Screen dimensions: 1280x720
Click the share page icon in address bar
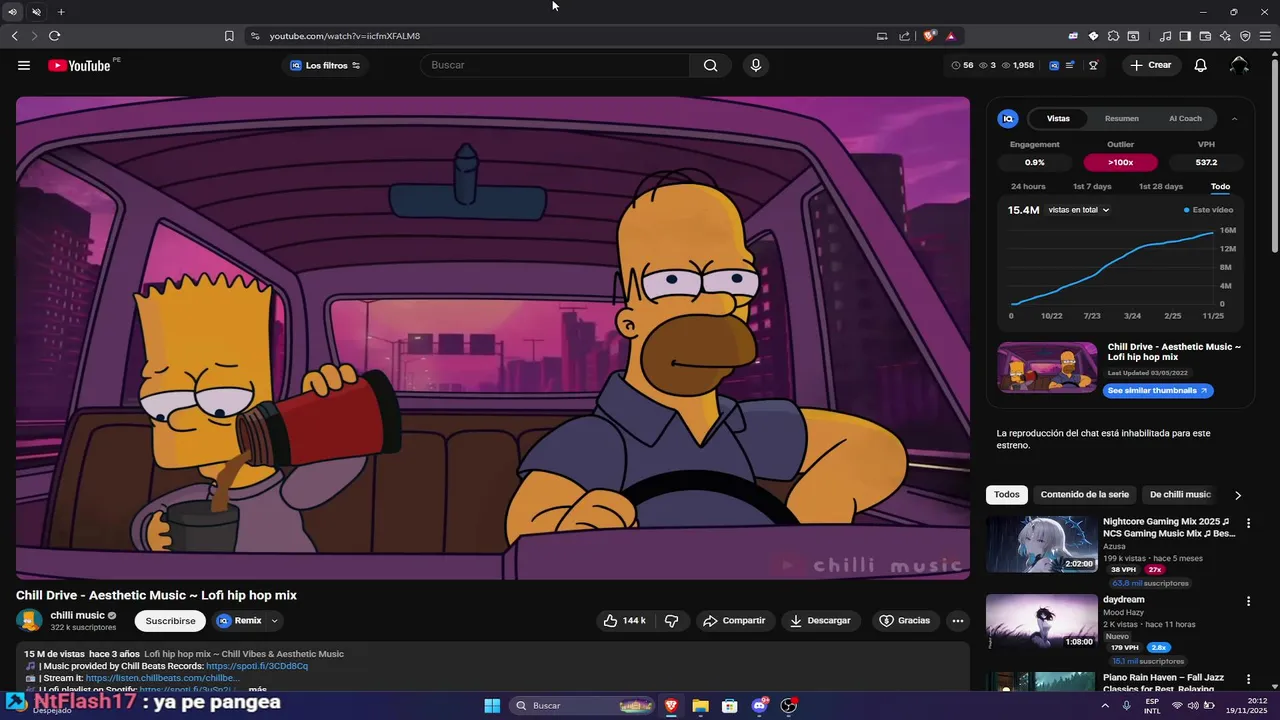[x=905, y=36]
